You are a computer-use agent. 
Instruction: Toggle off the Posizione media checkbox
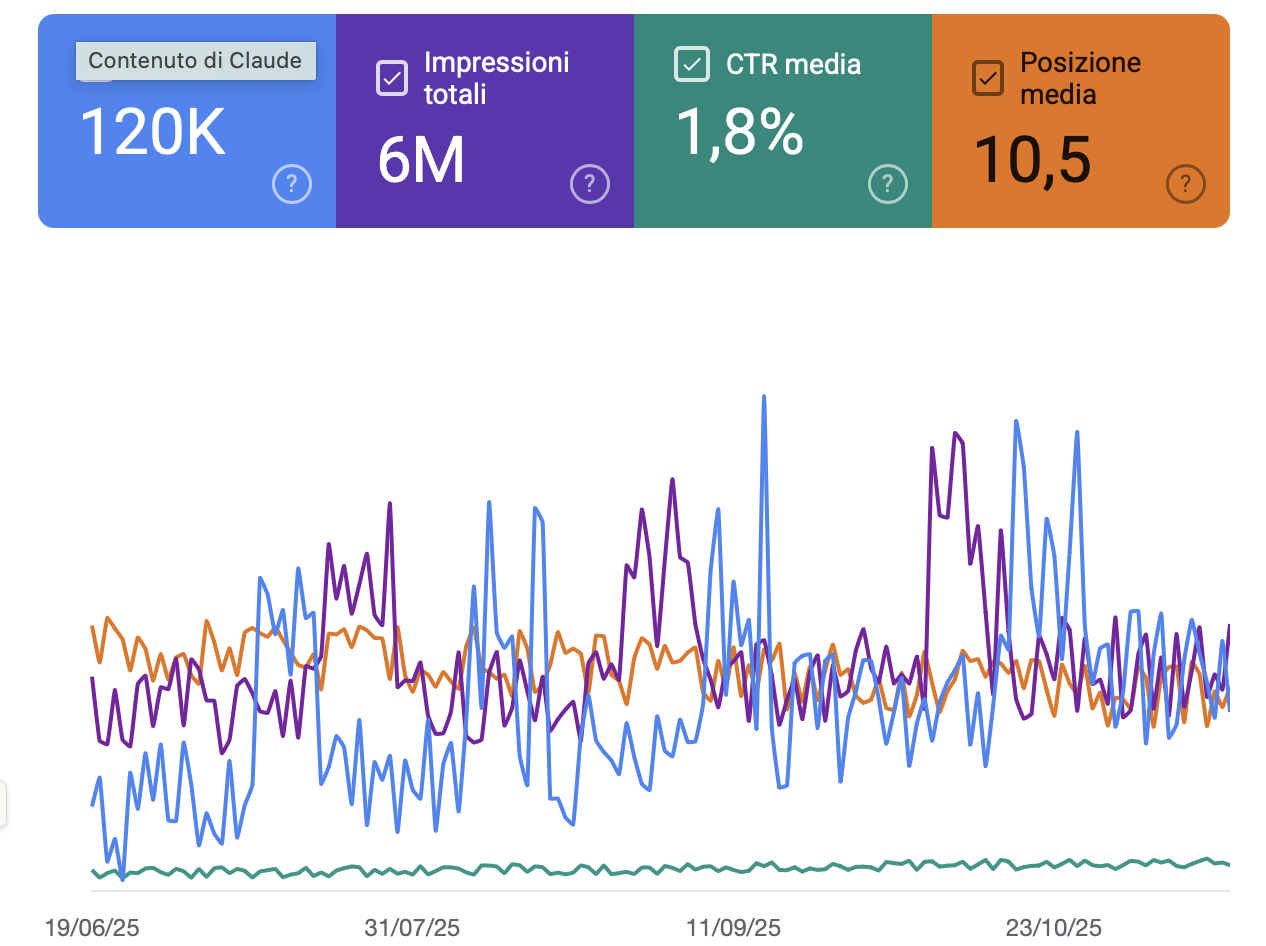click(x=987, y=77)
